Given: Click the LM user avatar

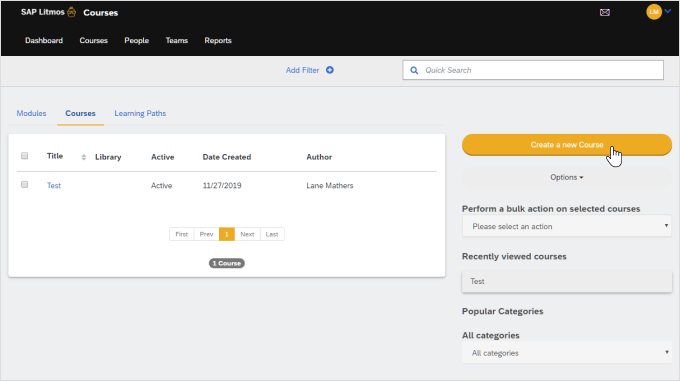Looking at the screenshot, I should (654, 12).
